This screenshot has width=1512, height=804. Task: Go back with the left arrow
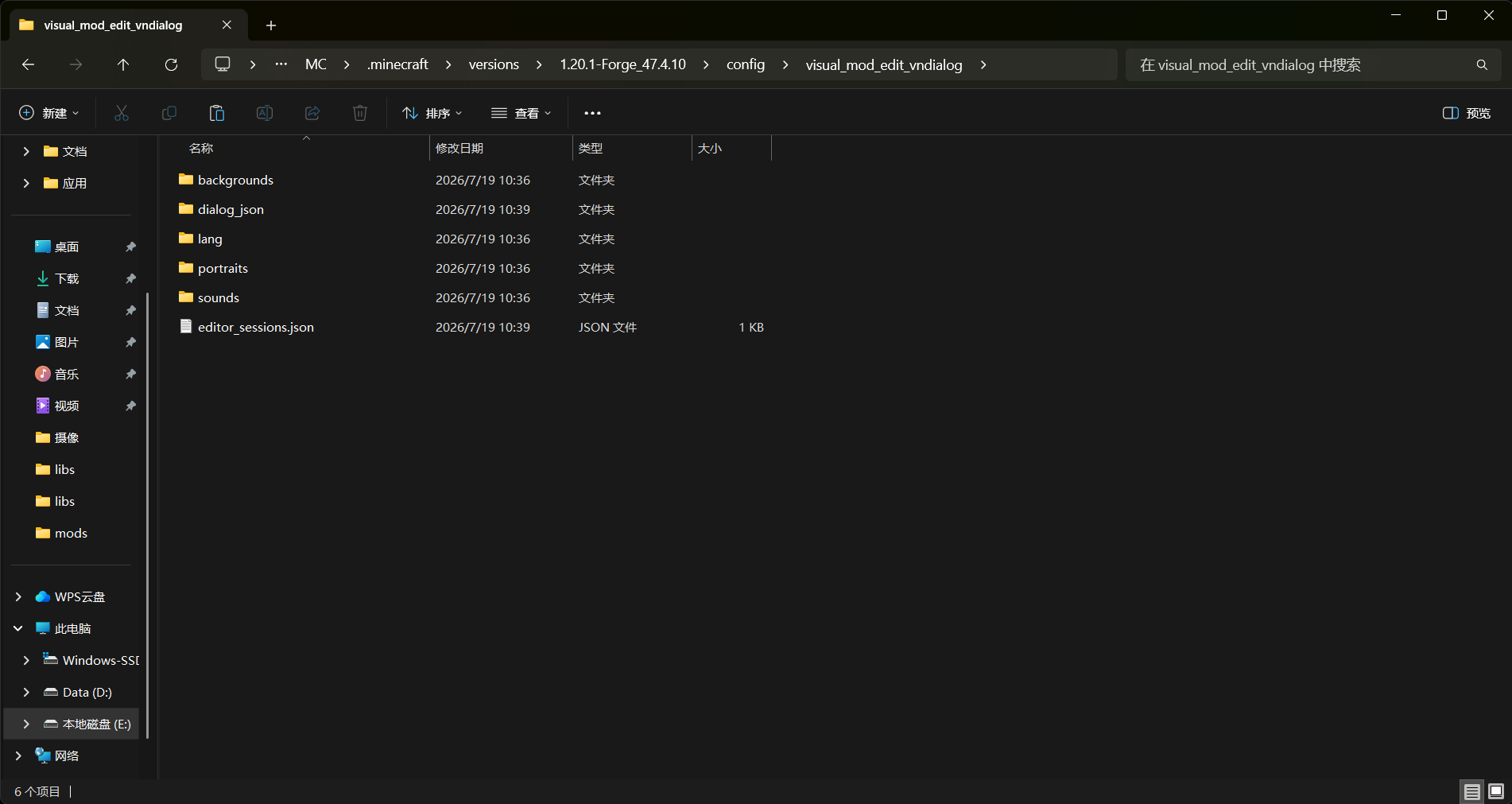29,64
